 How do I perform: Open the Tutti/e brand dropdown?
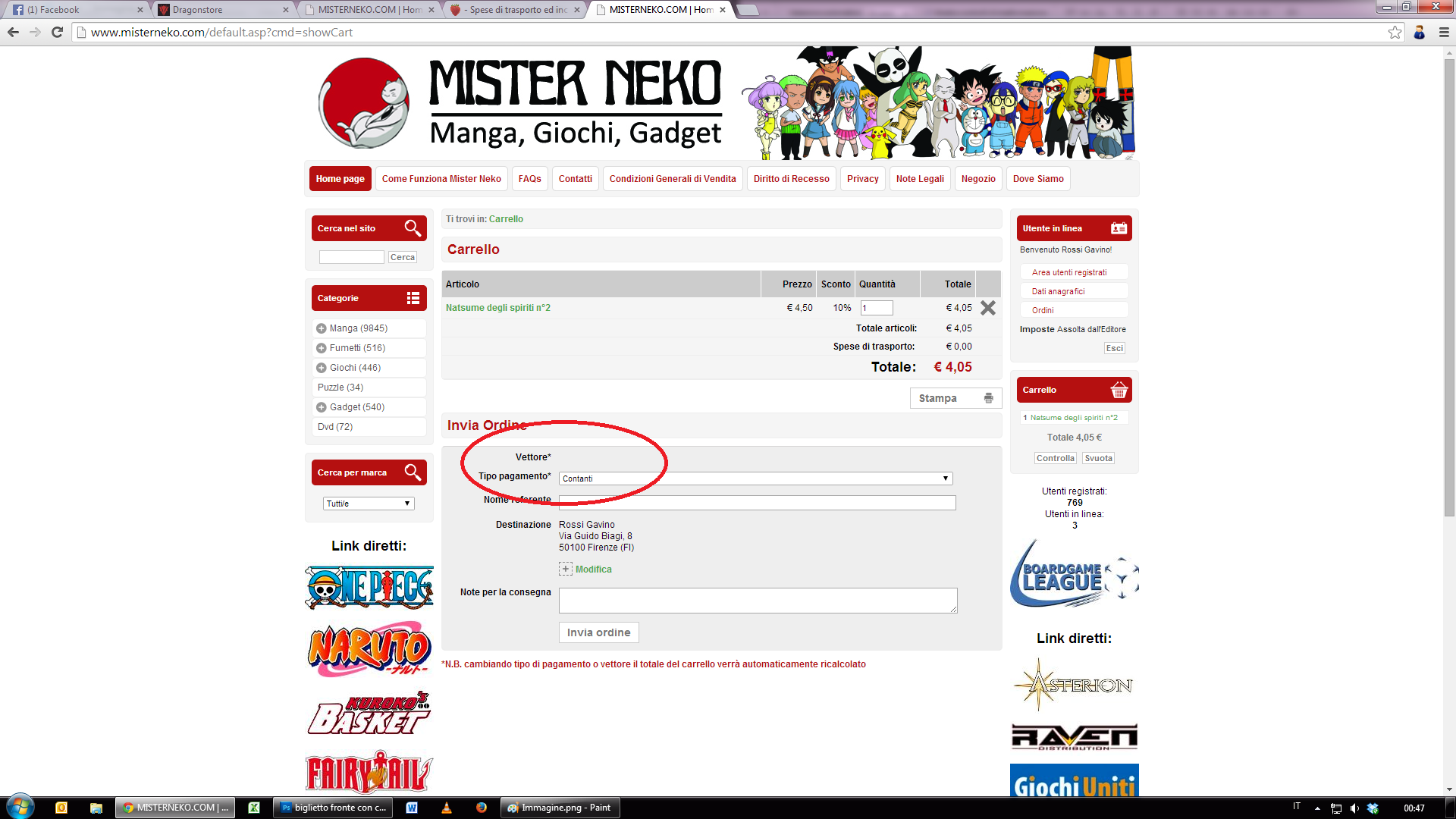click(x=369, y=504)
